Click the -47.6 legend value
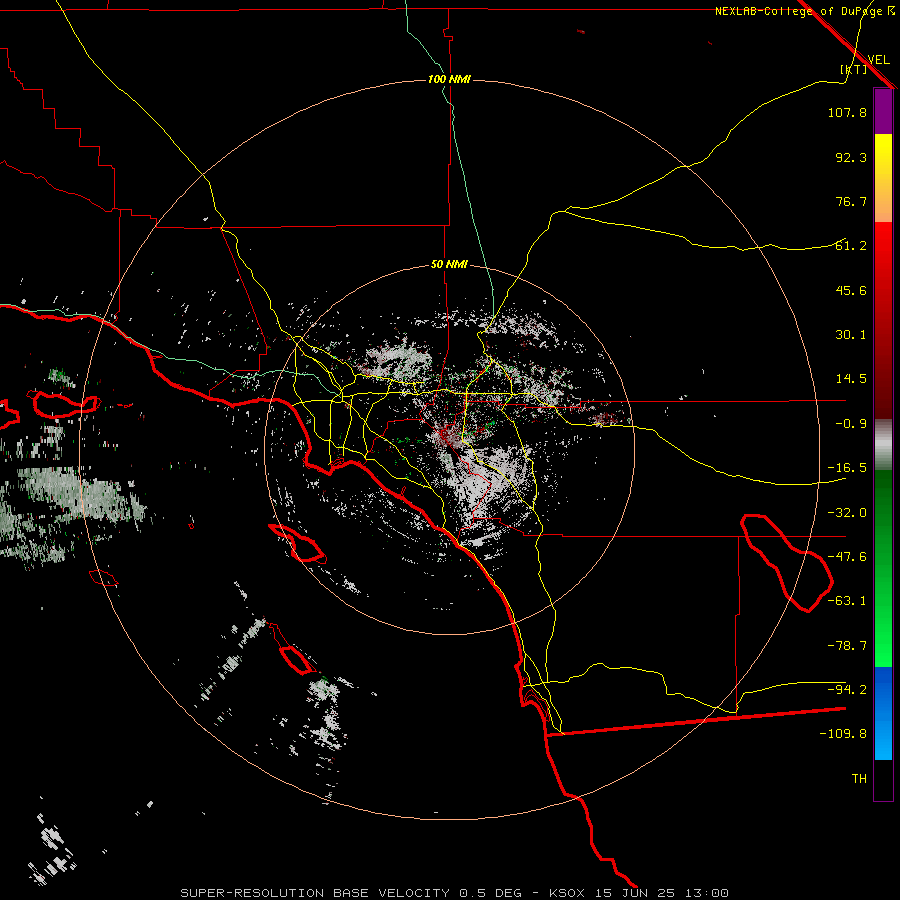 (x=847, y=557)
